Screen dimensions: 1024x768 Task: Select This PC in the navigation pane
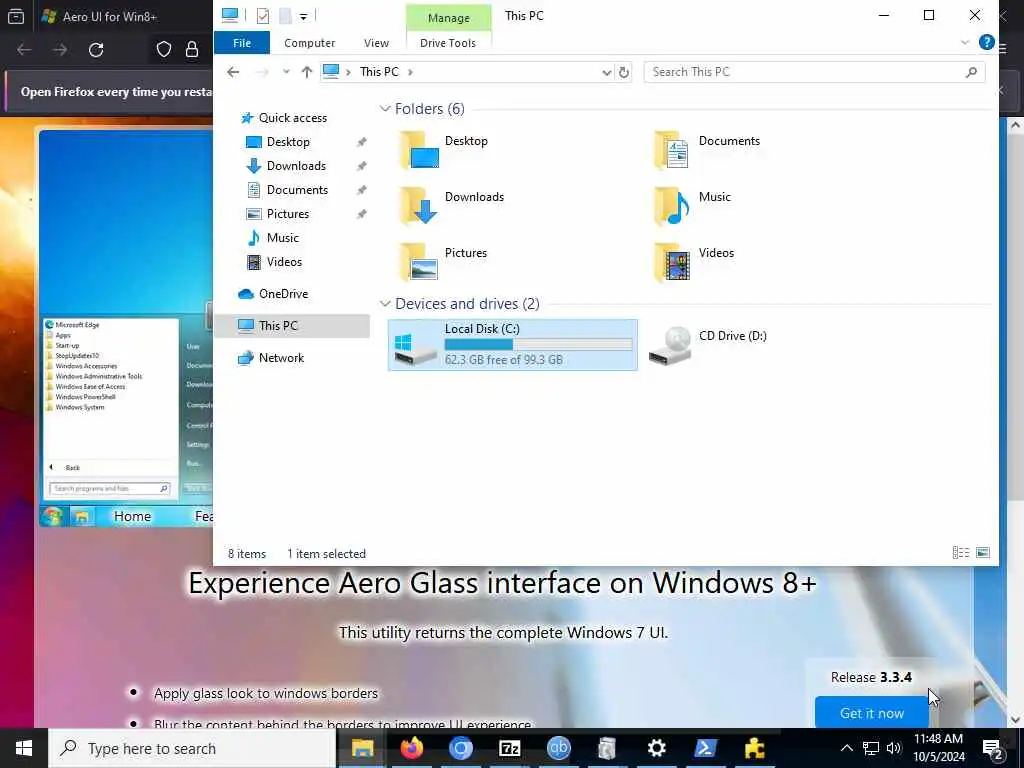tap(292, 326)
